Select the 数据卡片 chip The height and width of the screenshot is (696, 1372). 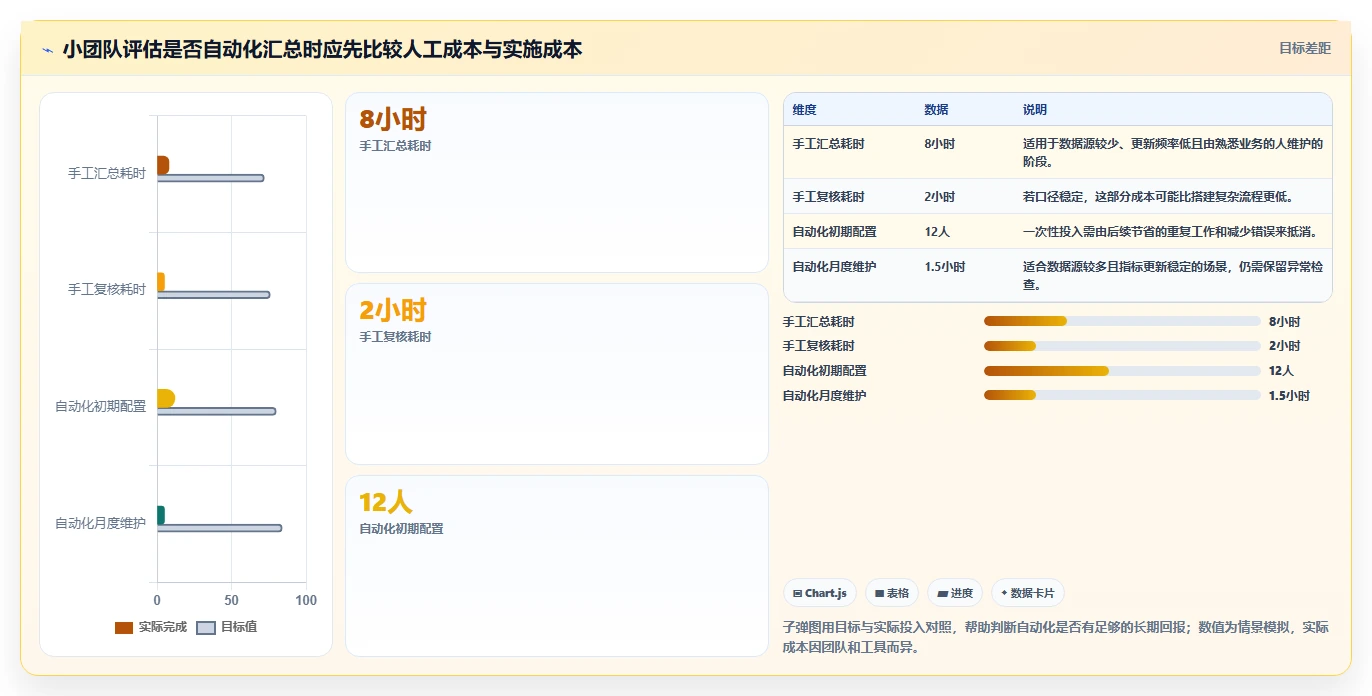click(1028, 593)
